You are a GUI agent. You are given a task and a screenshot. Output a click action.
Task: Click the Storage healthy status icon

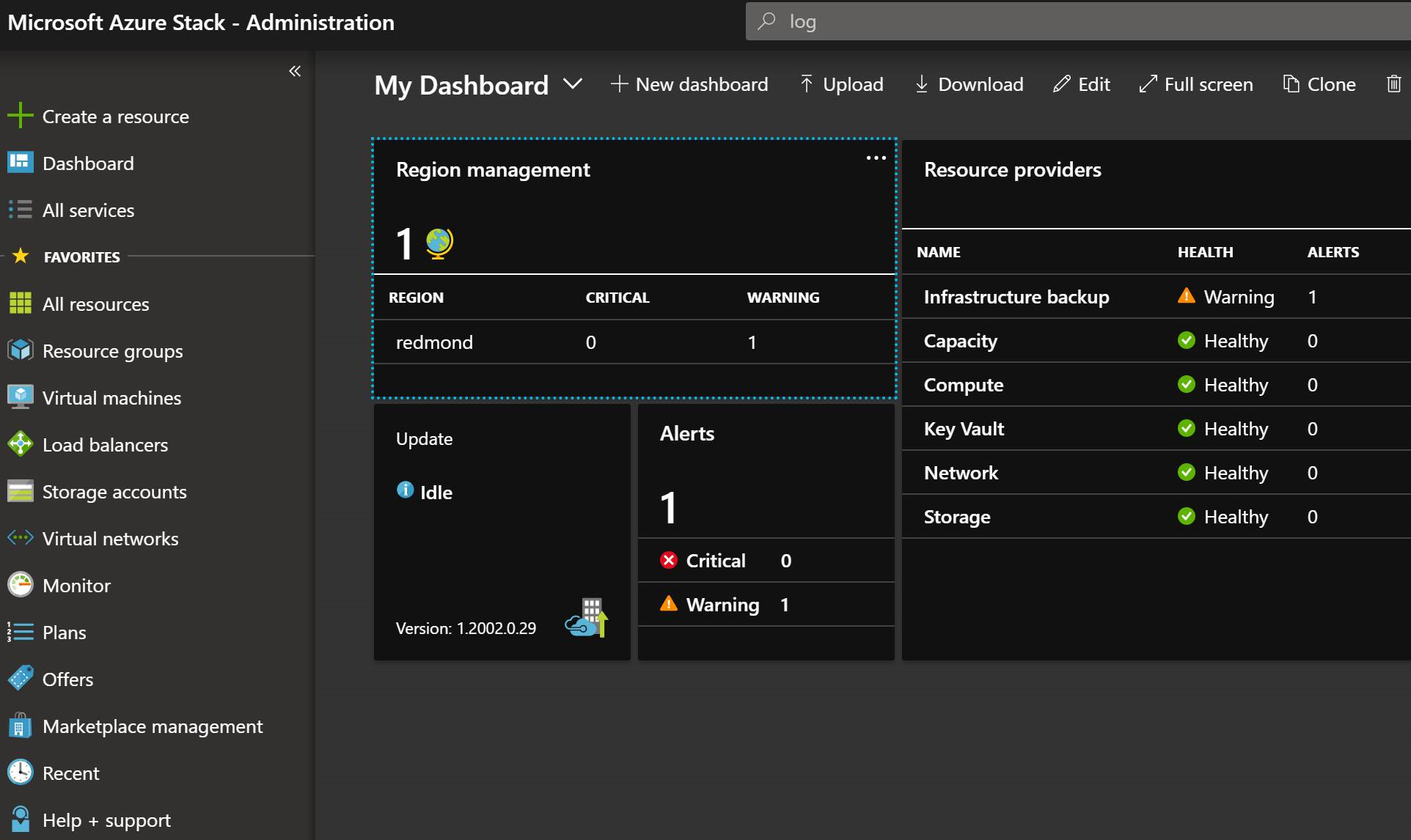(1188, 516)
